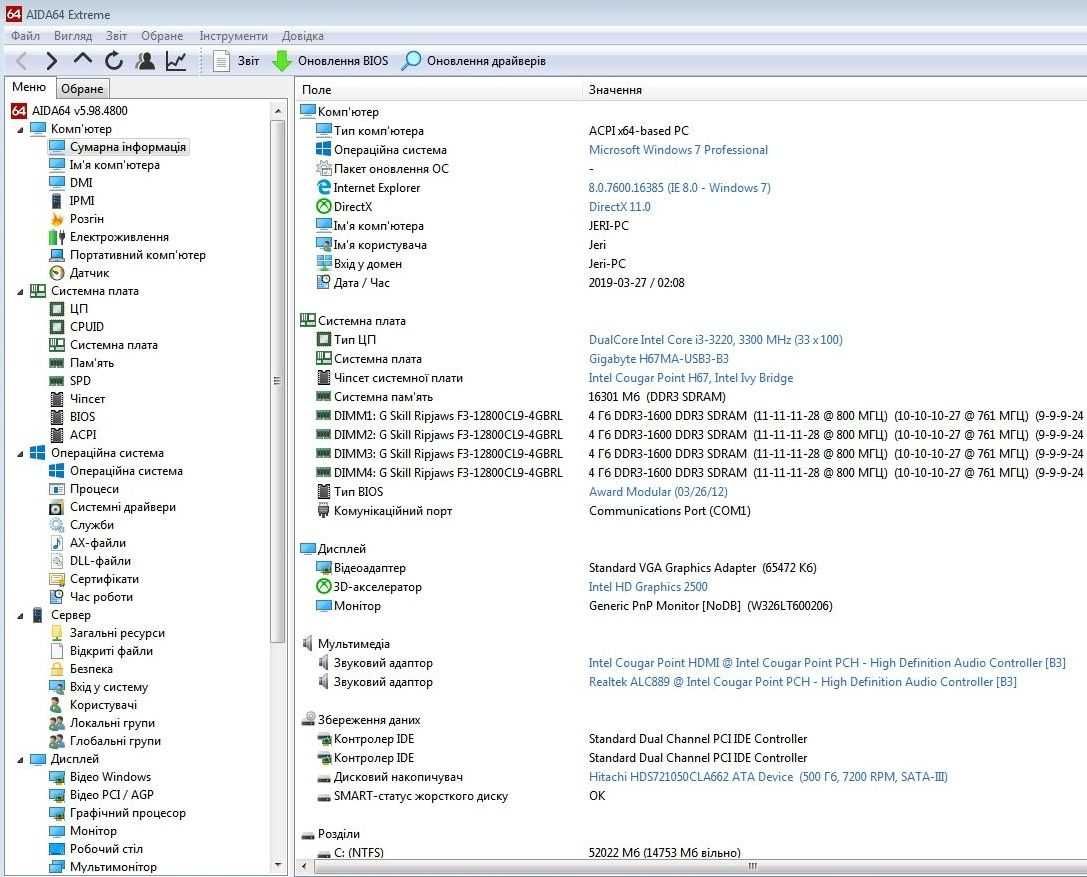This screenshot has width=1087, height=877.
Task: Open the Час роботи uptime item
Action: [x=101, y=597]
